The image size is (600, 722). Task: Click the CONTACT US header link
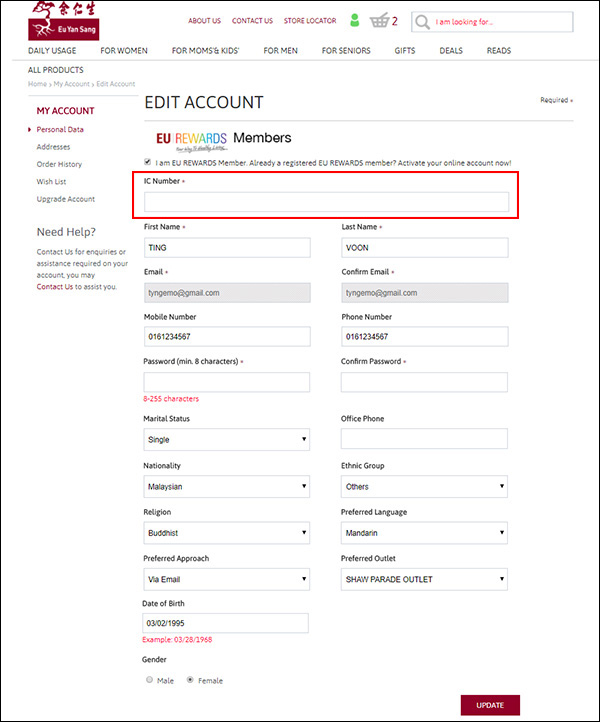[252, 21]
